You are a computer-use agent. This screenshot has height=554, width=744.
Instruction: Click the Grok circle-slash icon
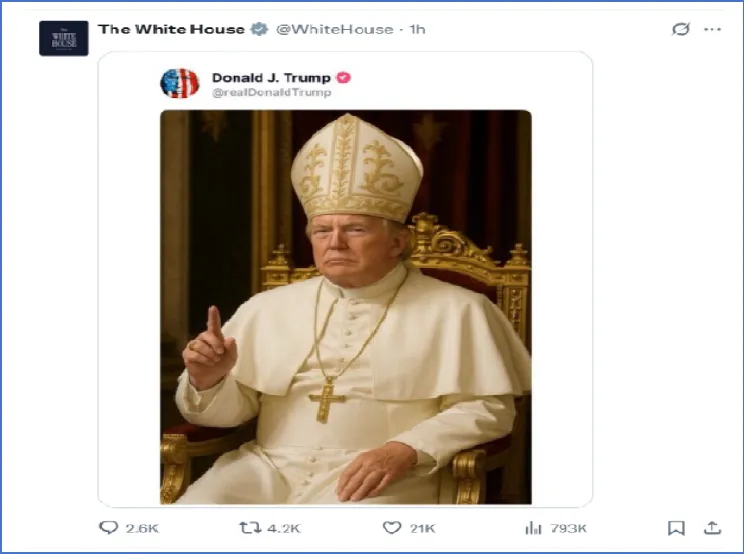pyautogui.click(x=680, y=29)
